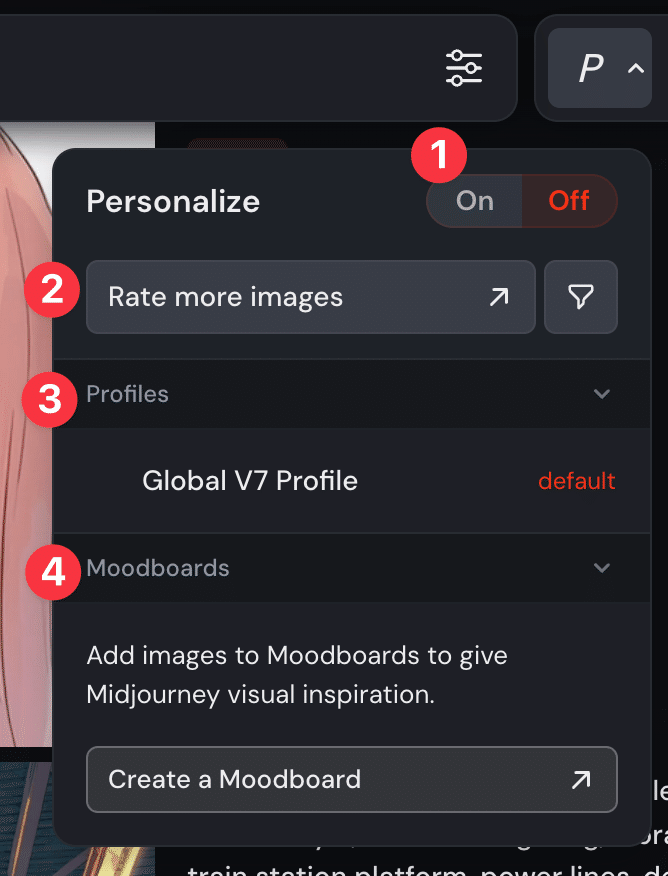Image resolution: width=668 pixels, height=876 pixels.
Task: Click the arrow icon on Create a Moodboard
Action: pos(581,779)
